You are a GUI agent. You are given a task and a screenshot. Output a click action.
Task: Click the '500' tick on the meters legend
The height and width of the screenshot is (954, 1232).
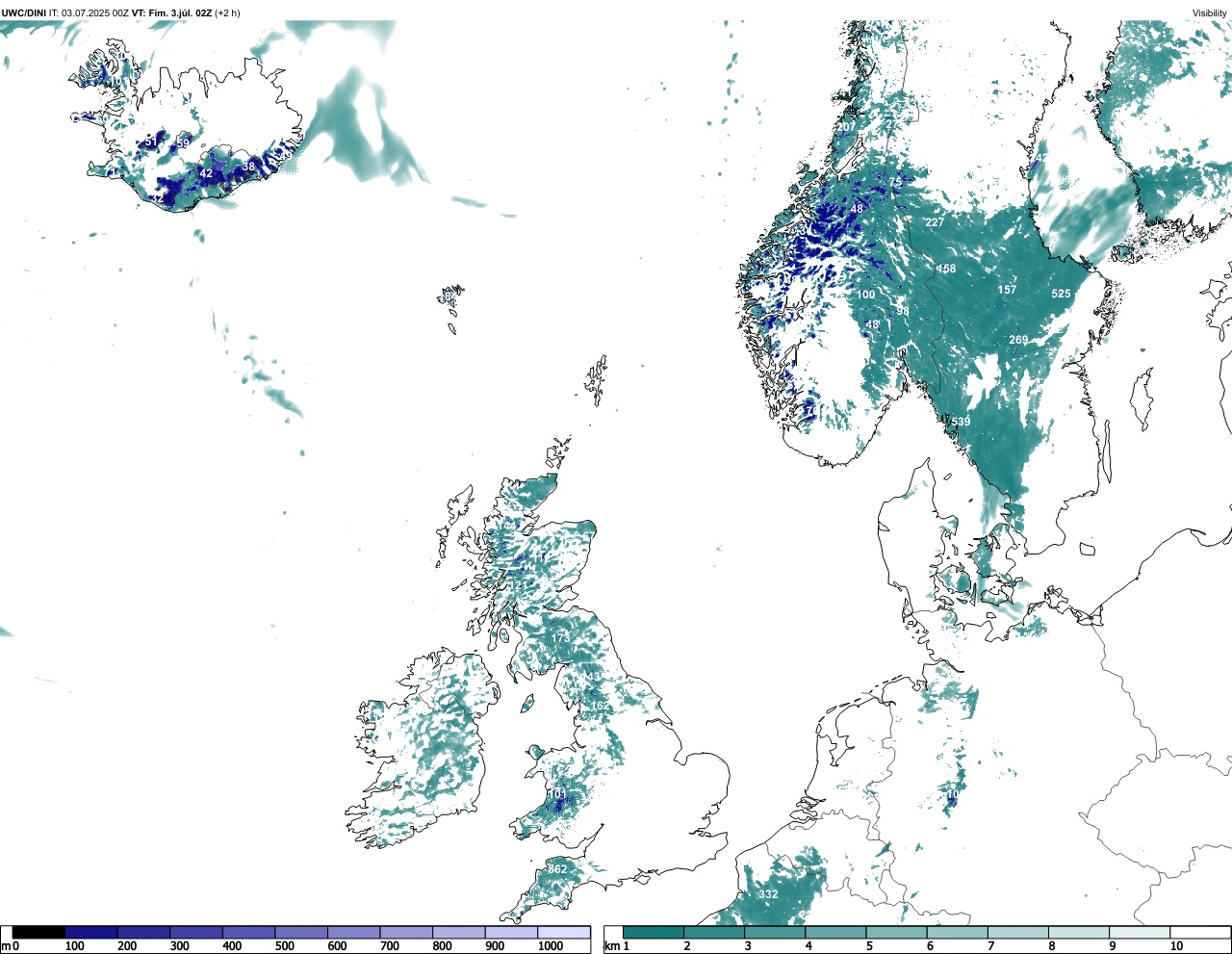(x=285, y=946)
